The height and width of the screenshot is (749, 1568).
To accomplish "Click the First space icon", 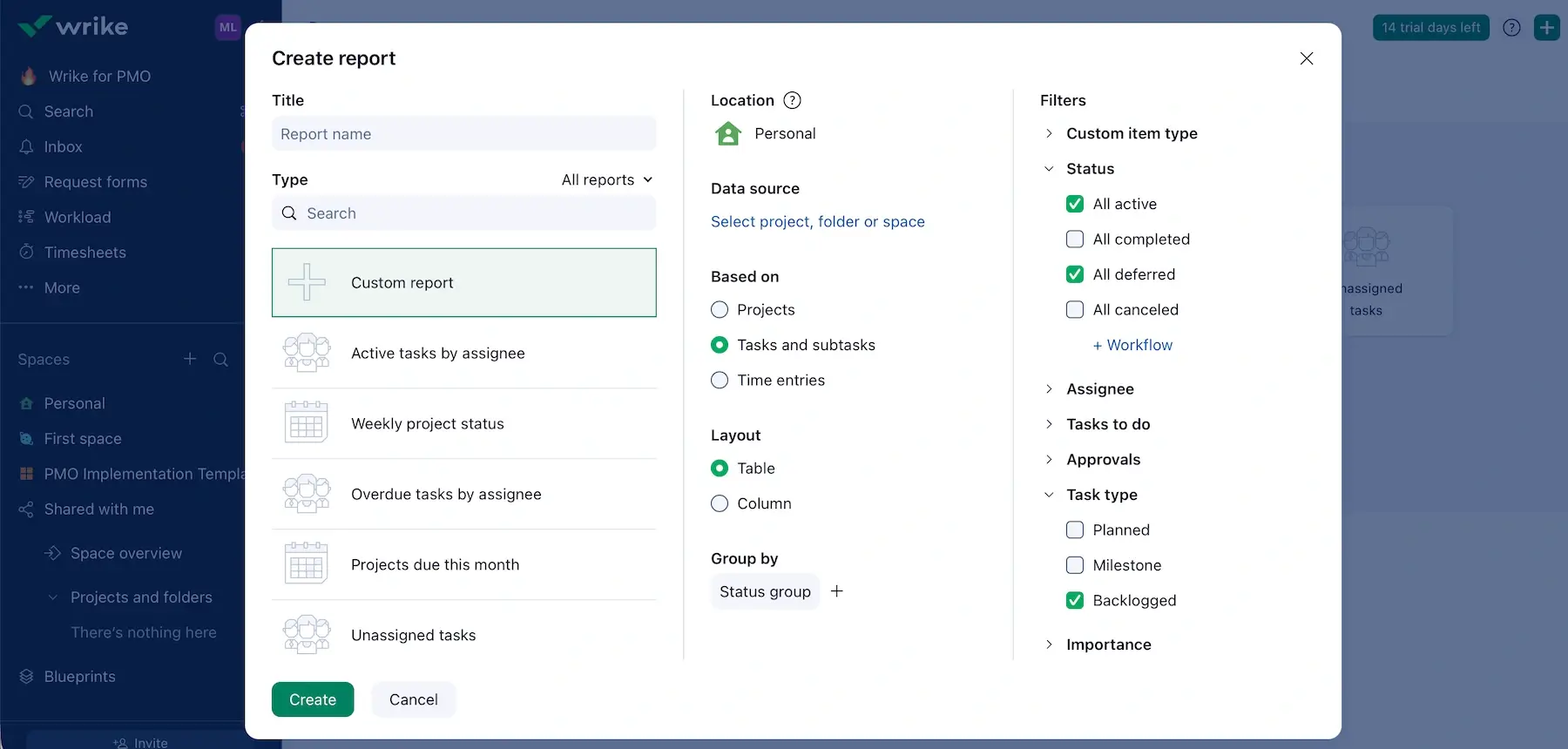I will click(x=26, y=439).
